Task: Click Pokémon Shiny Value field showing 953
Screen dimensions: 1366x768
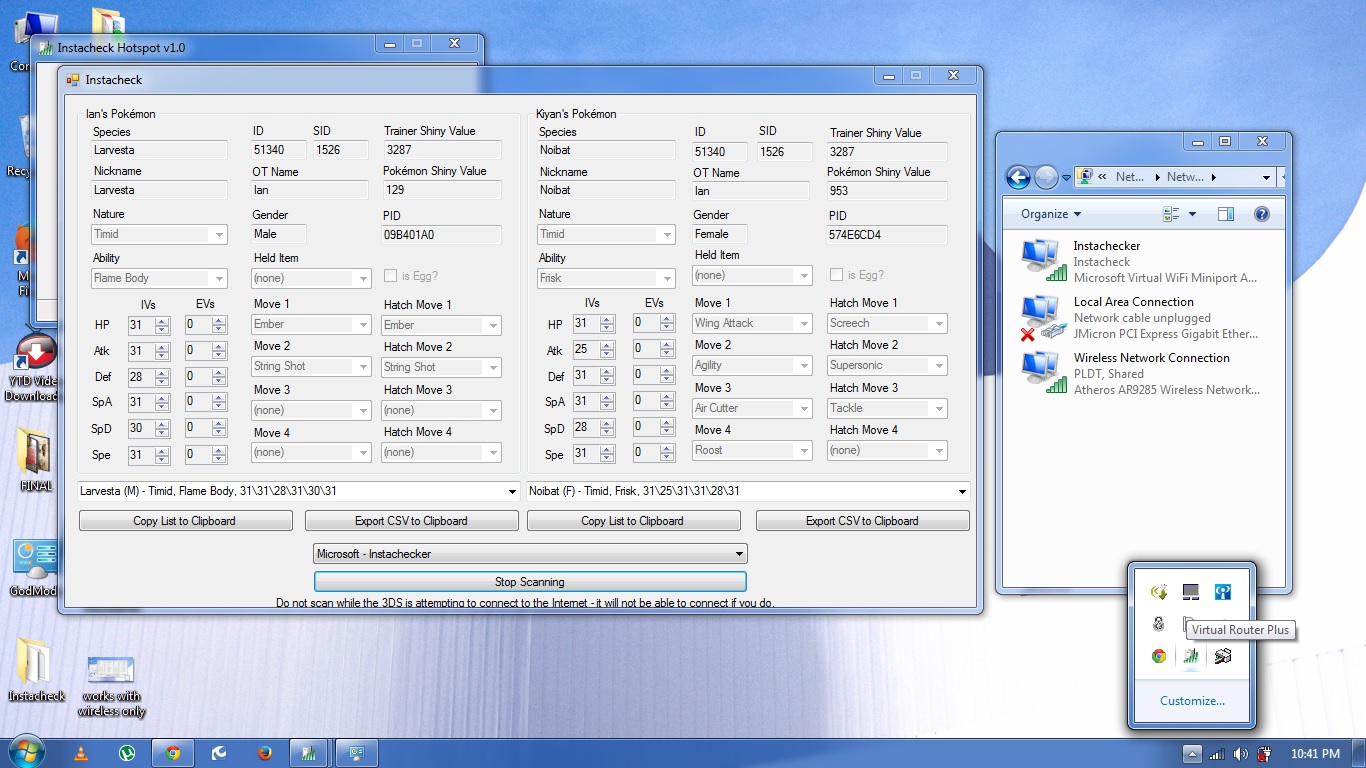Action: (x=886, y=190)
